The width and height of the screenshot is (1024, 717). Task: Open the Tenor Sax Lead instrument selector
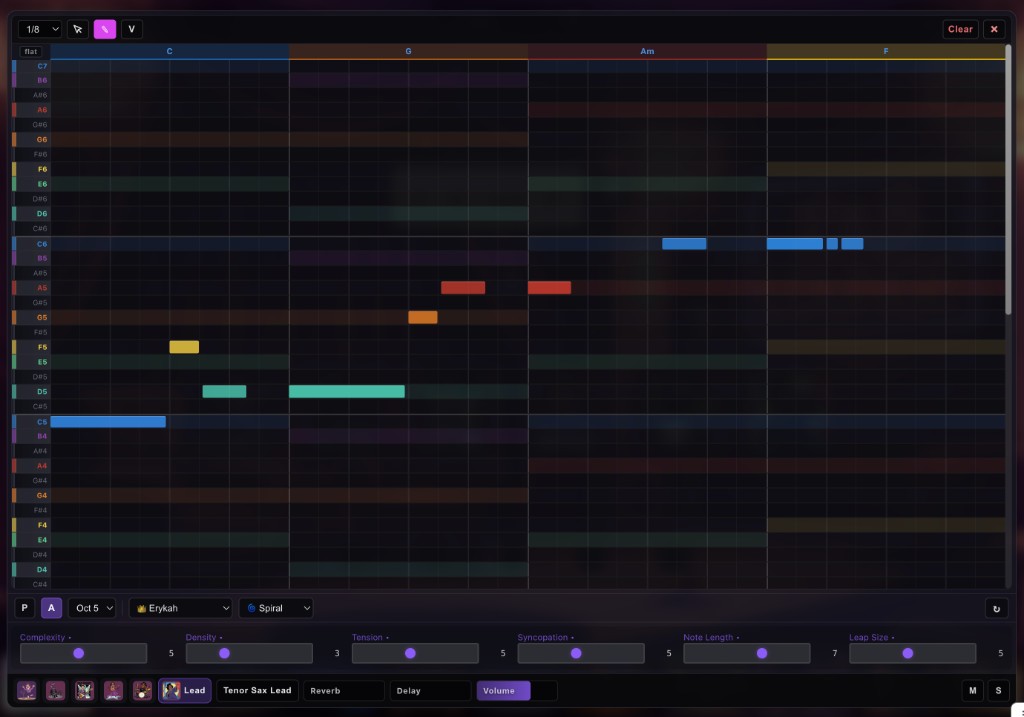point(257,690)
